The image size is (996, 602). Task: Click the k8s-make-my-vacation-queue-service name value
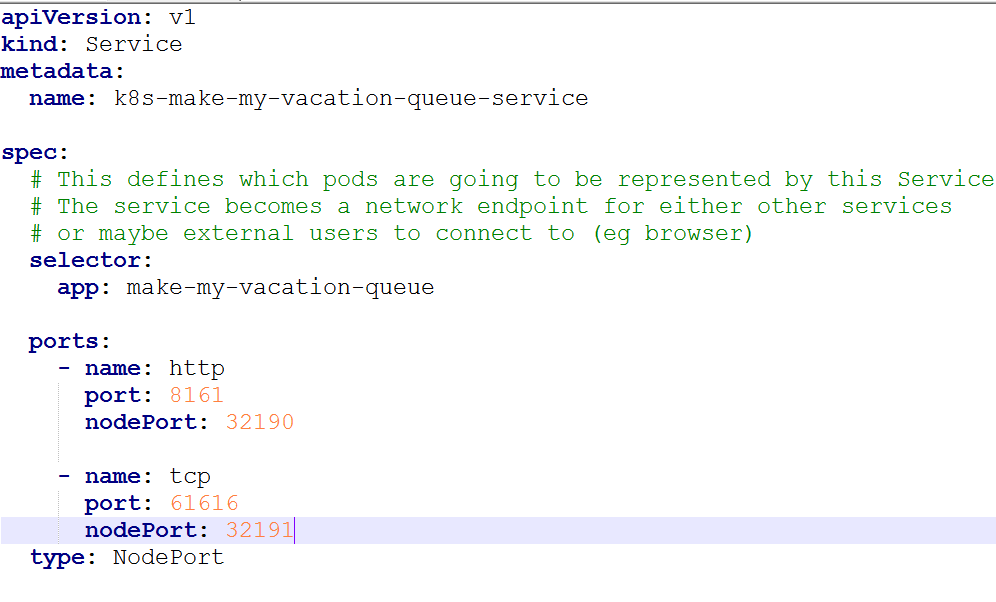[x=351, y=98]
